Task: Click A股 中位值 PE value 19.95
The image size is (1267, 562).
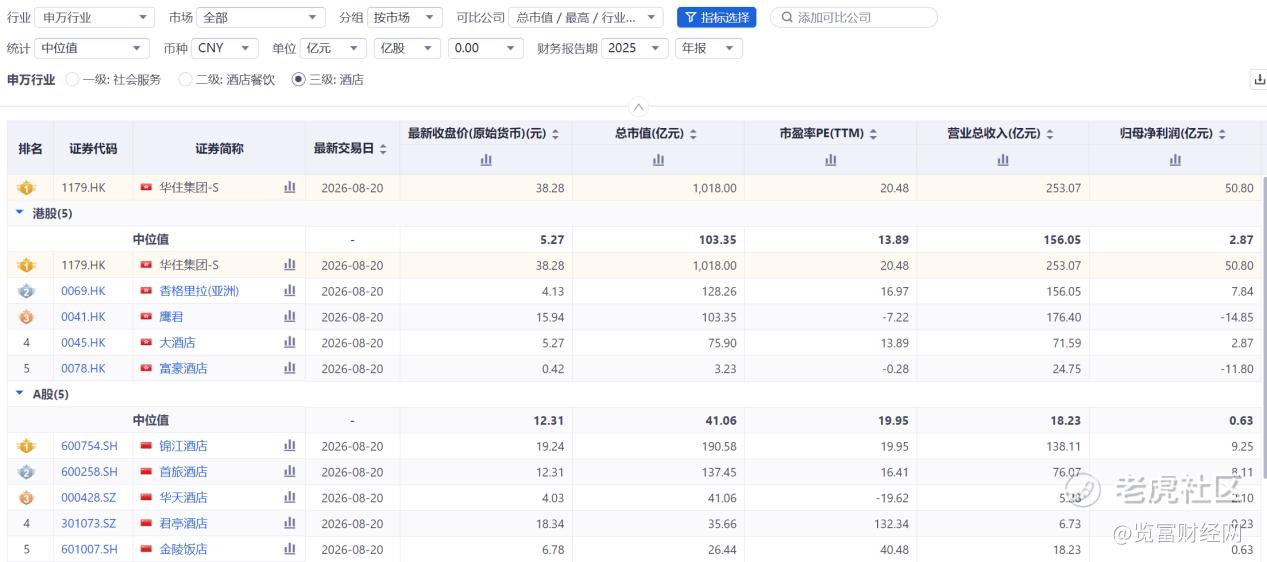Action: pos(893,421)
